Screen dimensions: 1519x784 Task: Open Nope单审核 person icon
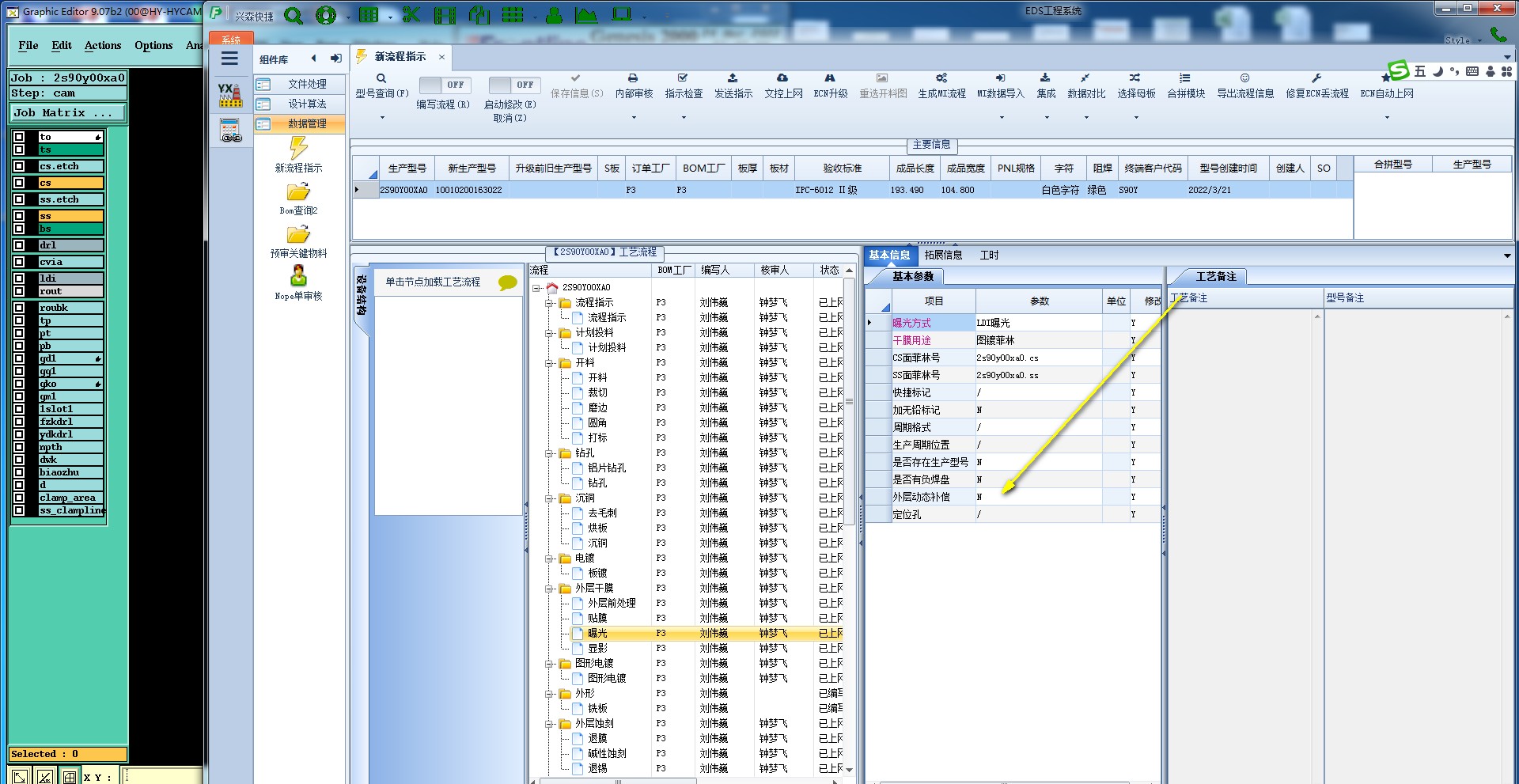click(298, 275)
